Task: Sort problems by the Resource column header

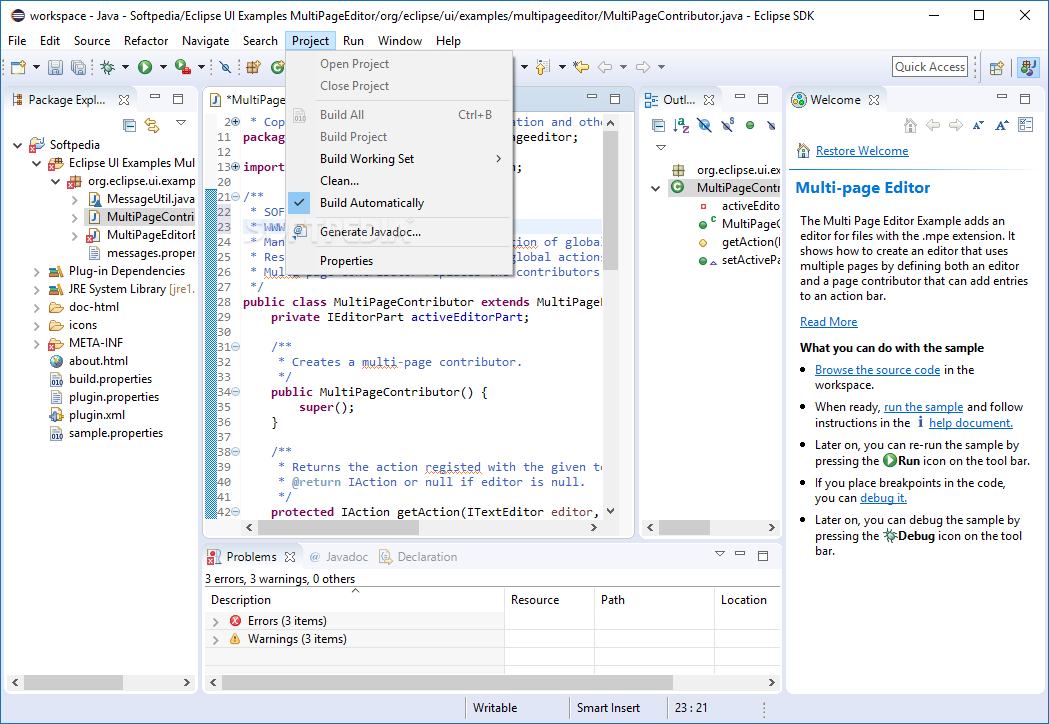Action: point(550,600)
